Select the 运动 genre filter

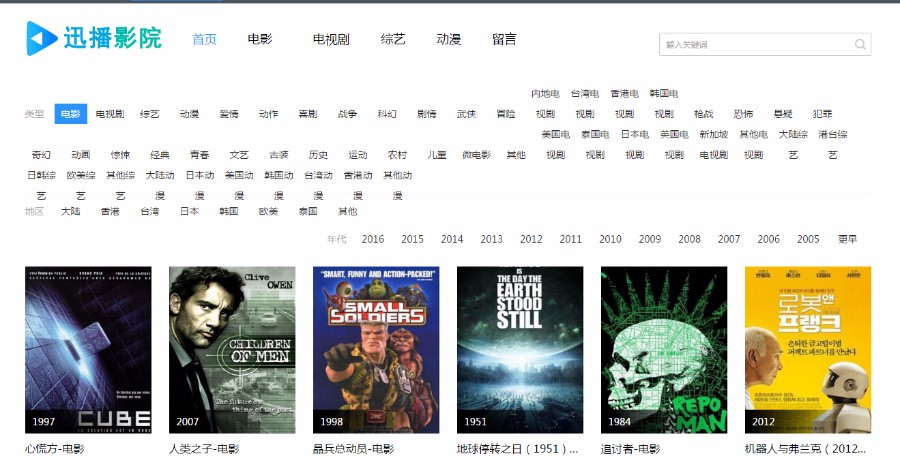point(358,154)
